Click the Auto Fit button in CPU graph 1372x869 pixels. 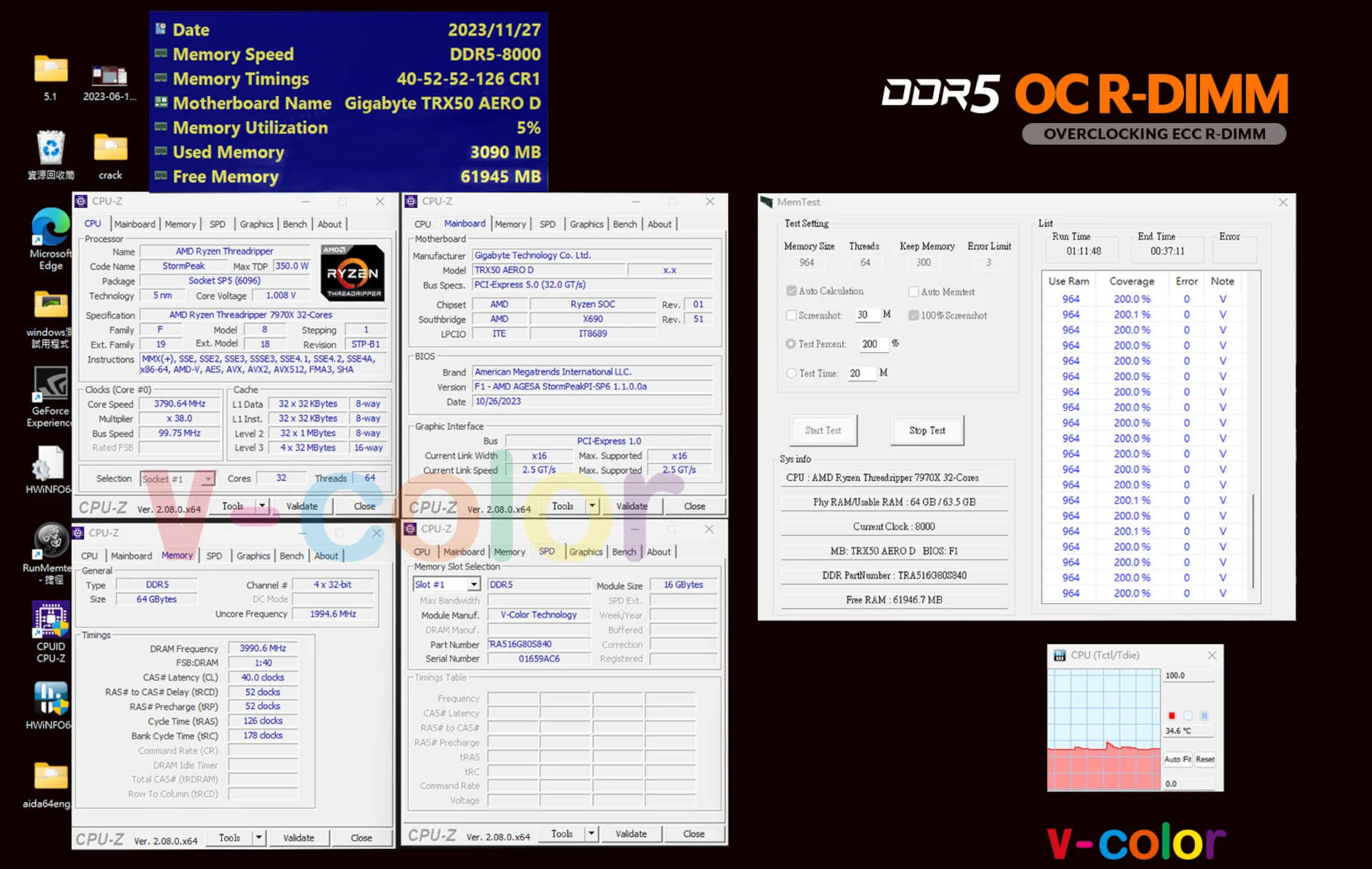pyautogui.click(x=1177, y=759)
